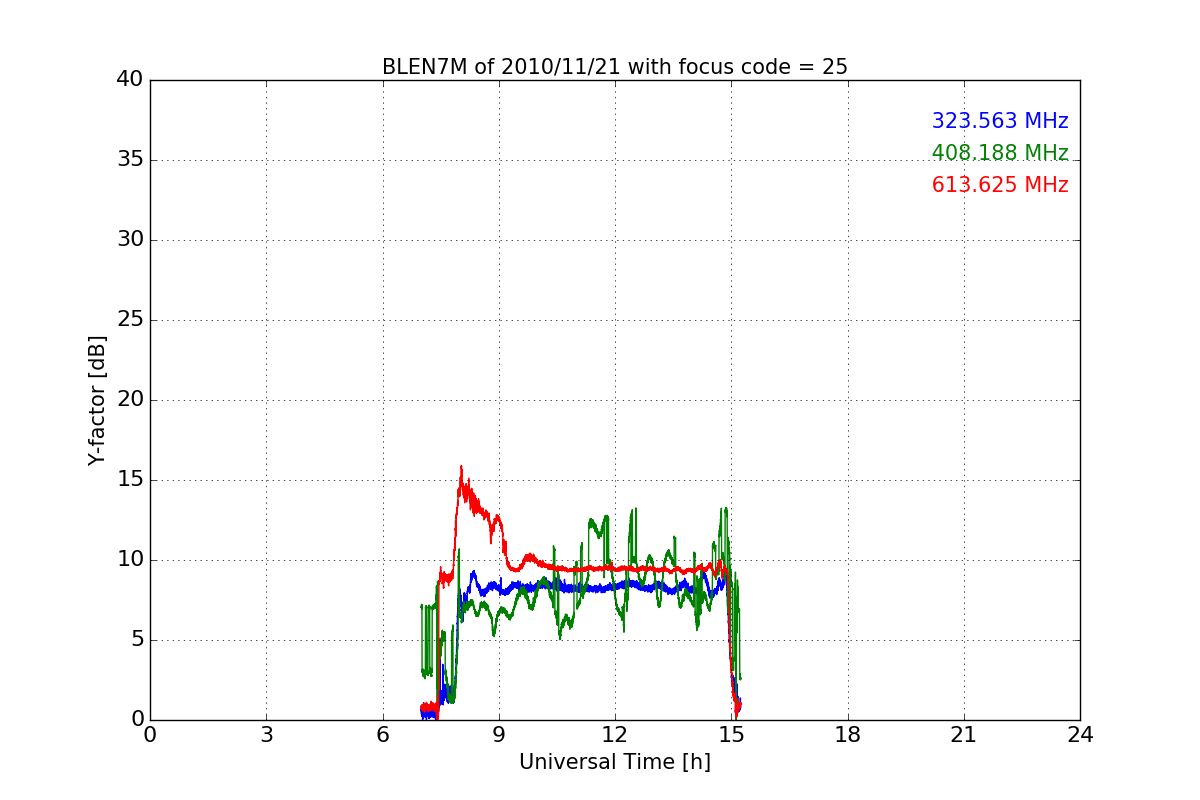The image size is (1200, 800).
Task: Click the x-axis tick label 3
Action: [x=266, y=735]
